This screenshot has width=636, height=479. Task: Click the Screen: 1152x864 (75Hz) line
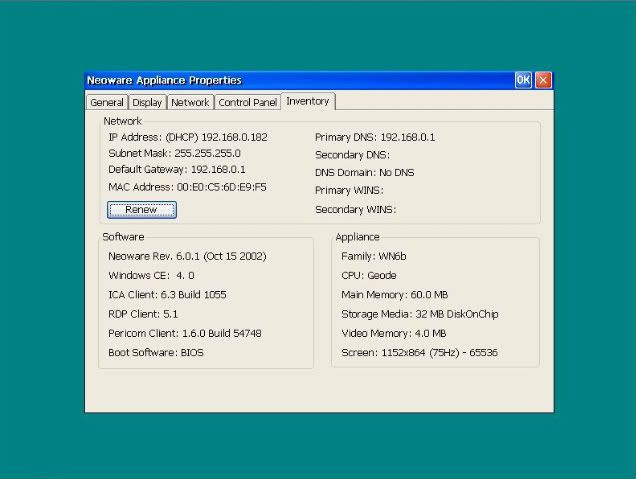click(419, 352)
